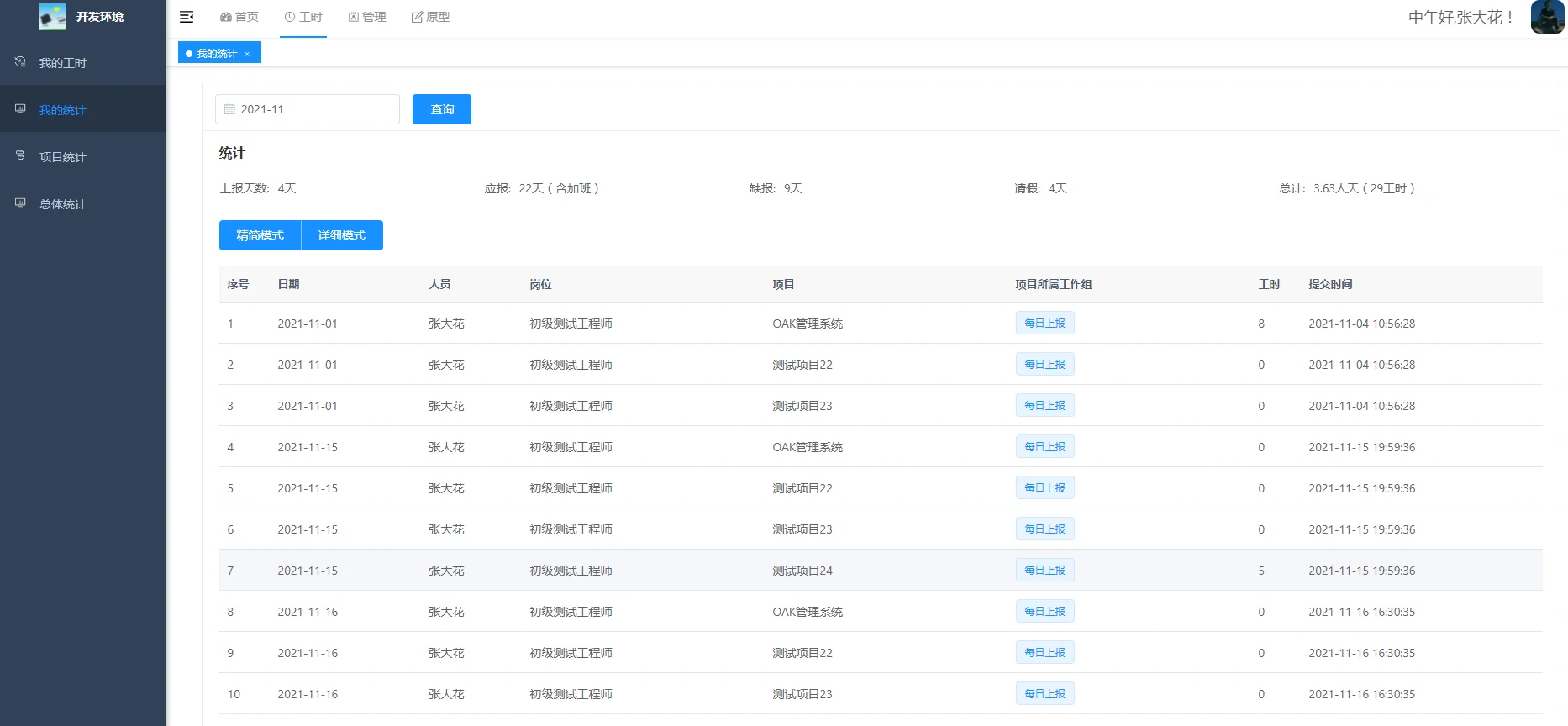The height and width of the screenshot is (726, 1568).
Task: Click the 总体统计 sidebar icon
Action: coord(20,203)
